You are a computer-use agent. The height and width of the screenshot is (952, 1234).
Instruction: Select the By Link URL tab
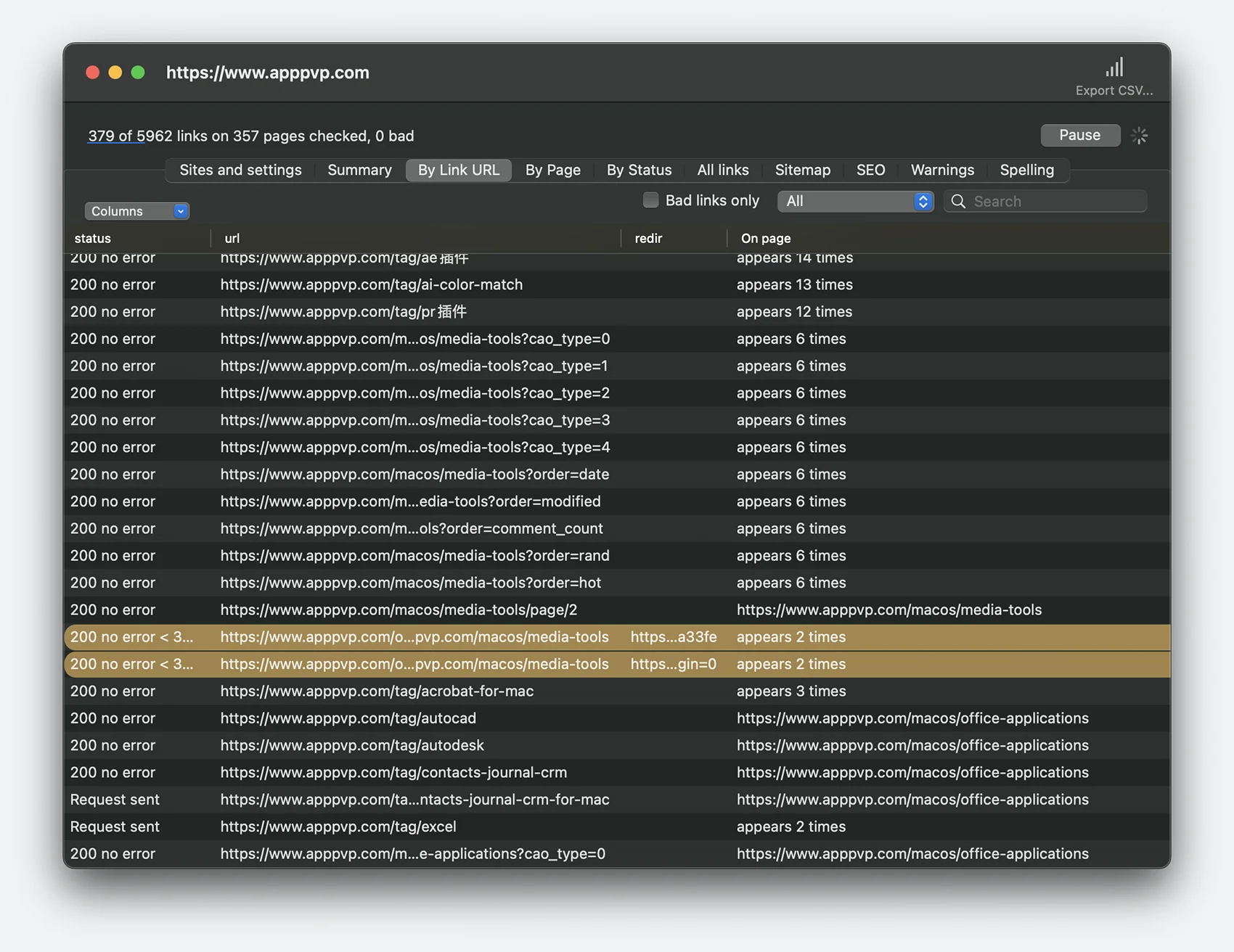tap(459, 170)
